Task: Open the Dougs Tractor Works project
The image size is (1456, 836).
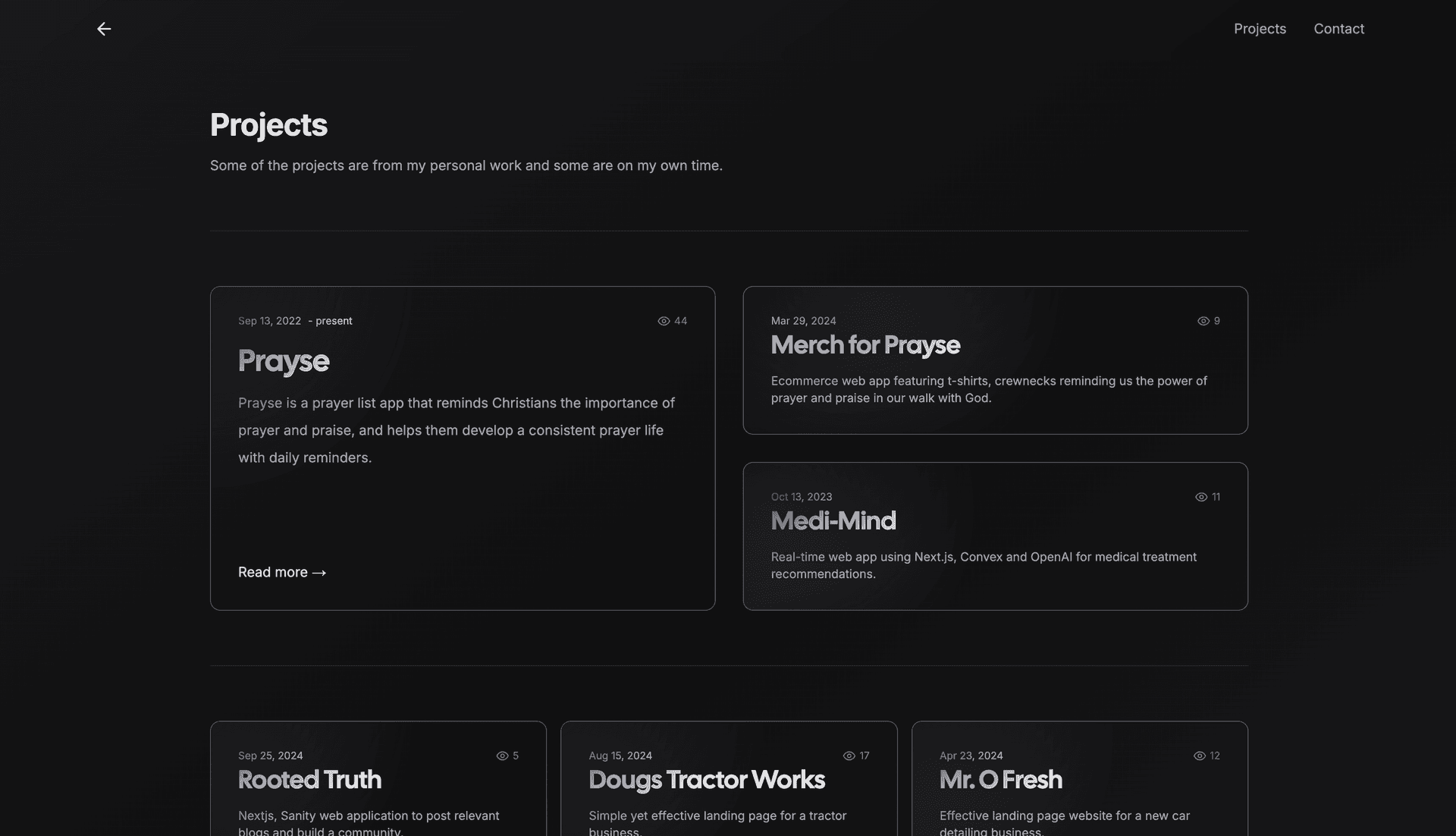Action: (706, 780)
